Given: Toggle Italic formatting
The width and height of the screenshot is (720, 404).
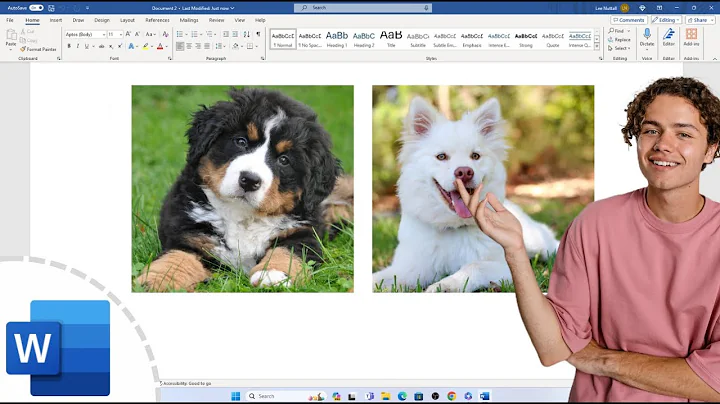Looking at the screenshot, I should coord(78,46).
